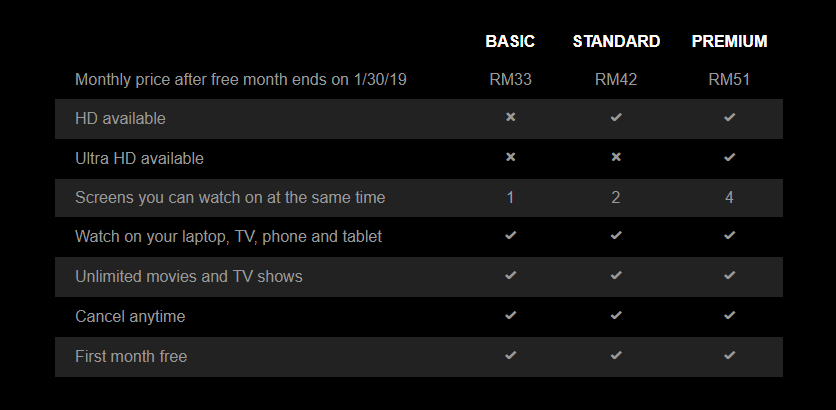Click Standard checkmark for Unlimited movies row

616,275
